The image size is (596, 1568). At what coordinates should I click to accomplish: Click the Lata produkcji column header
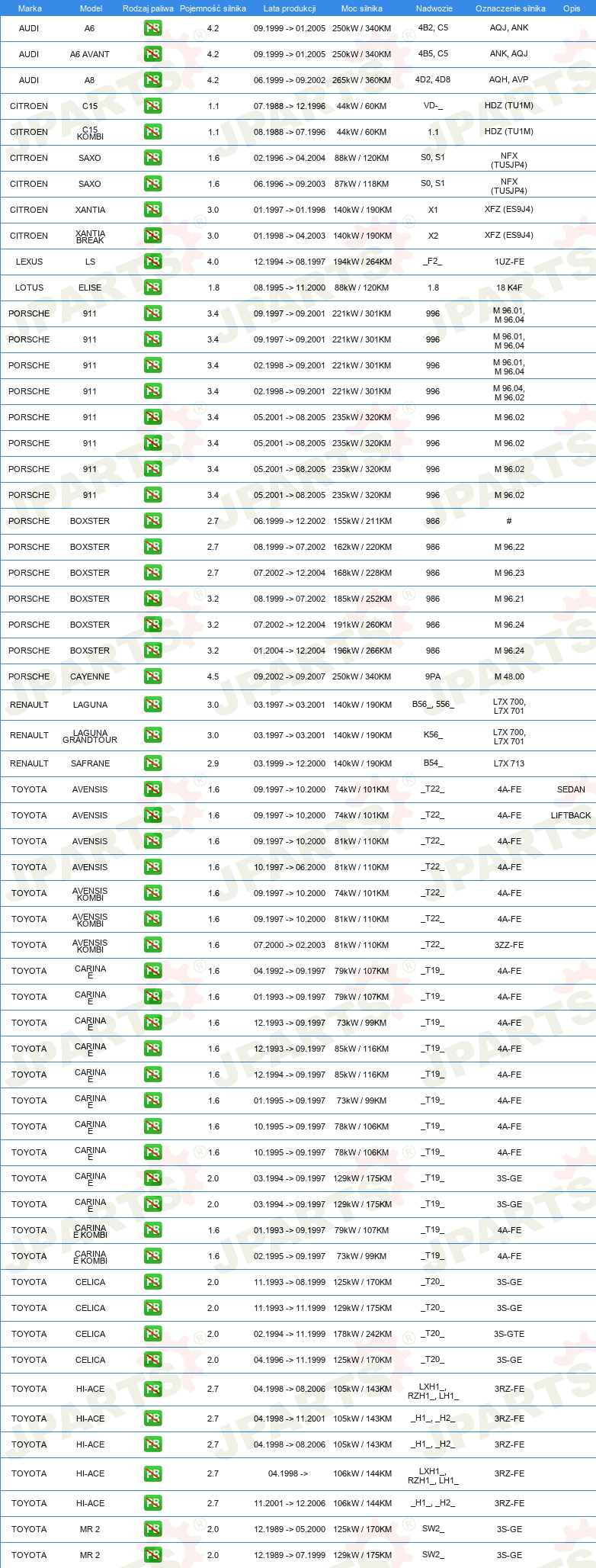290,8
